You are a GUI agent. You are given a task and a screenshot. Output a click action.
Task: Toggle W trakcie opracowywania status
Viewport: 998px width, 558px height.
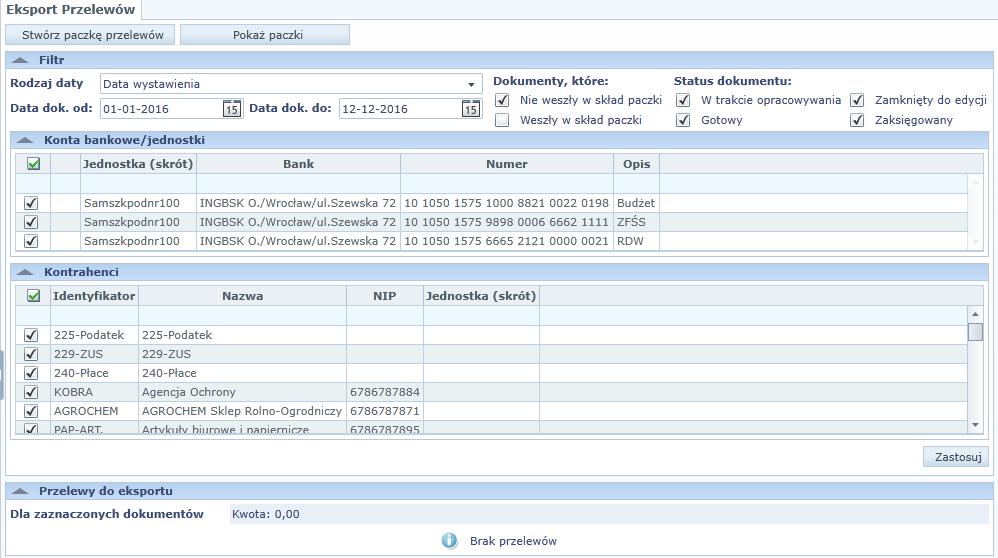click(683, 101)
